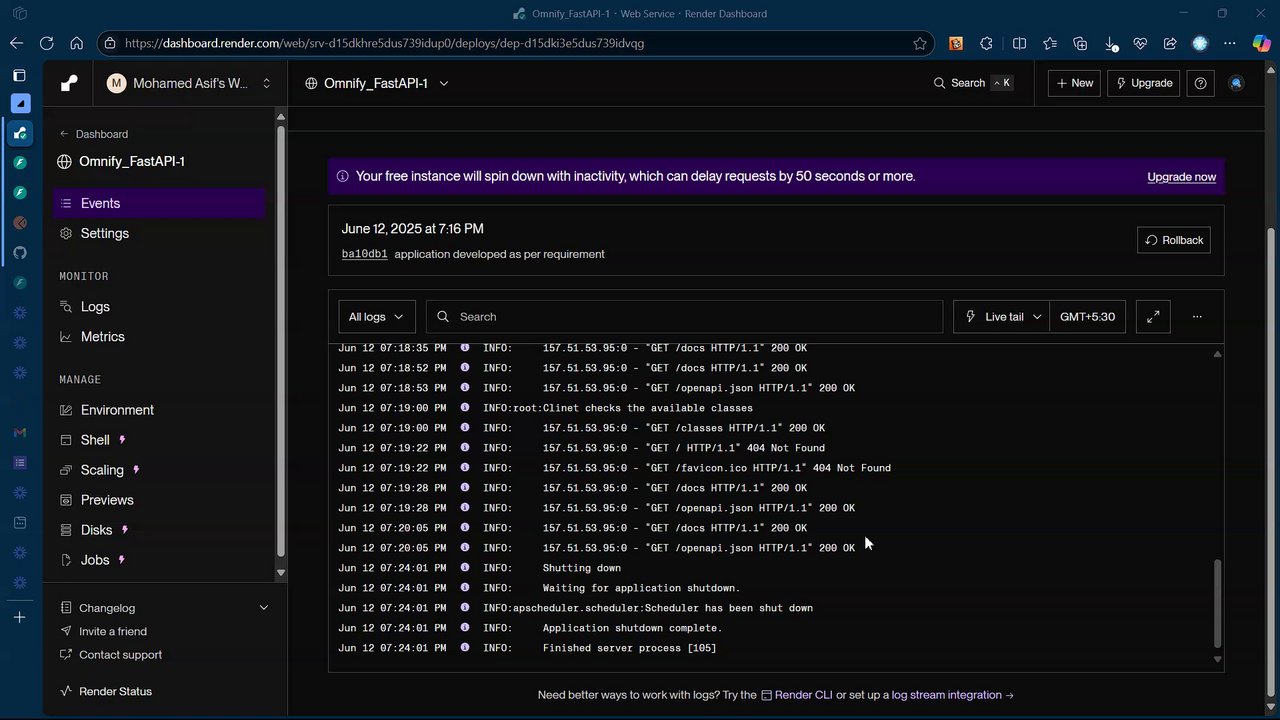Open the three-dots log options menu
This screenshot has width=1280, height=720.
(x=1197, y=316)
